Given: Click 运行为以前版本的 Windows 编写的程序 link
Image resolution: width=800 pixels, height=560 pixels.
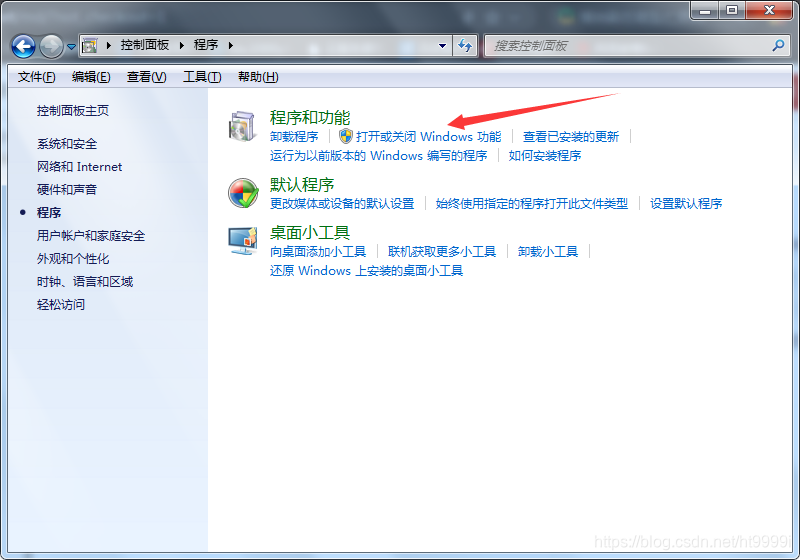Looking at the screenshot, I should pos(379,156).
